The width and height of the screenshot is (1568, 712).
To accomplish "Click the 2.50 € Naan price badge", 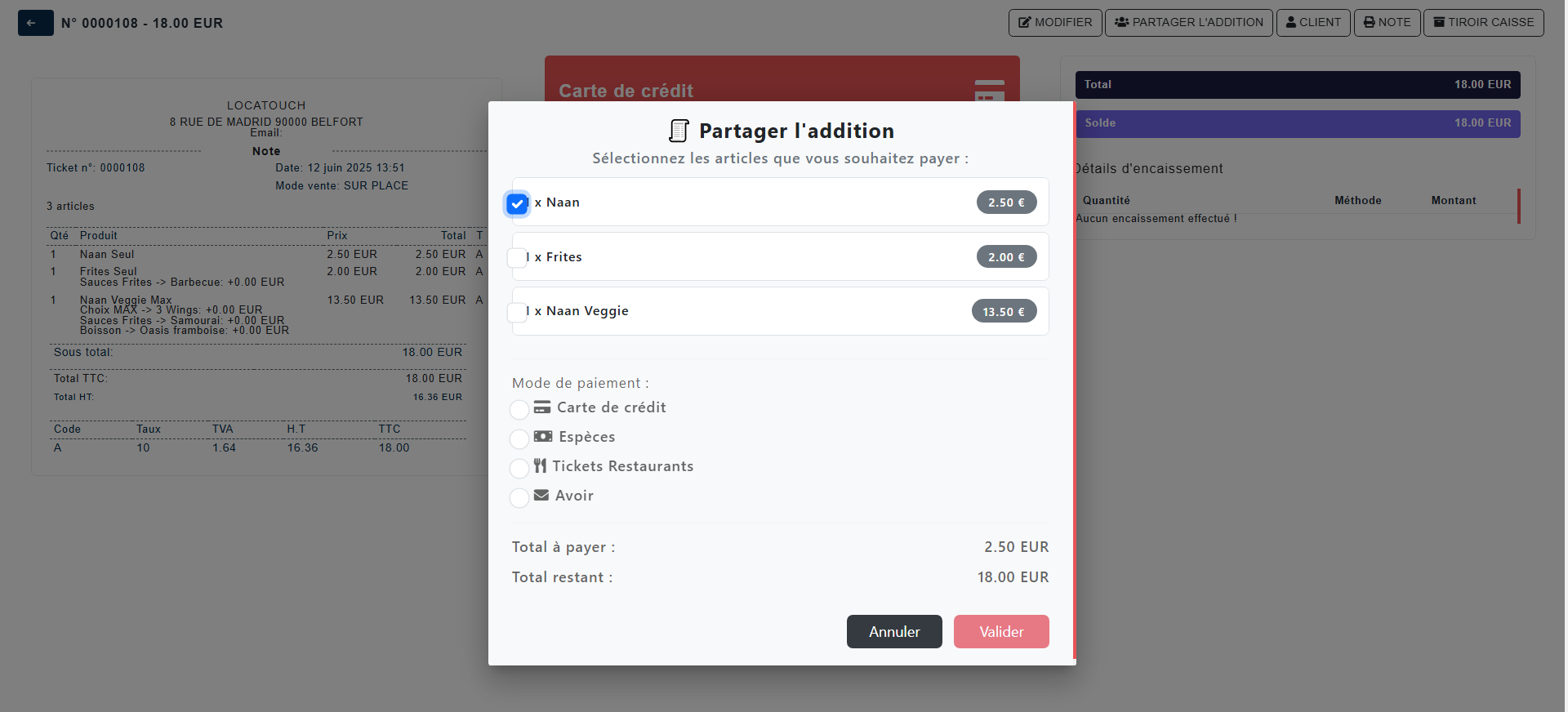I will point(1006,202).
